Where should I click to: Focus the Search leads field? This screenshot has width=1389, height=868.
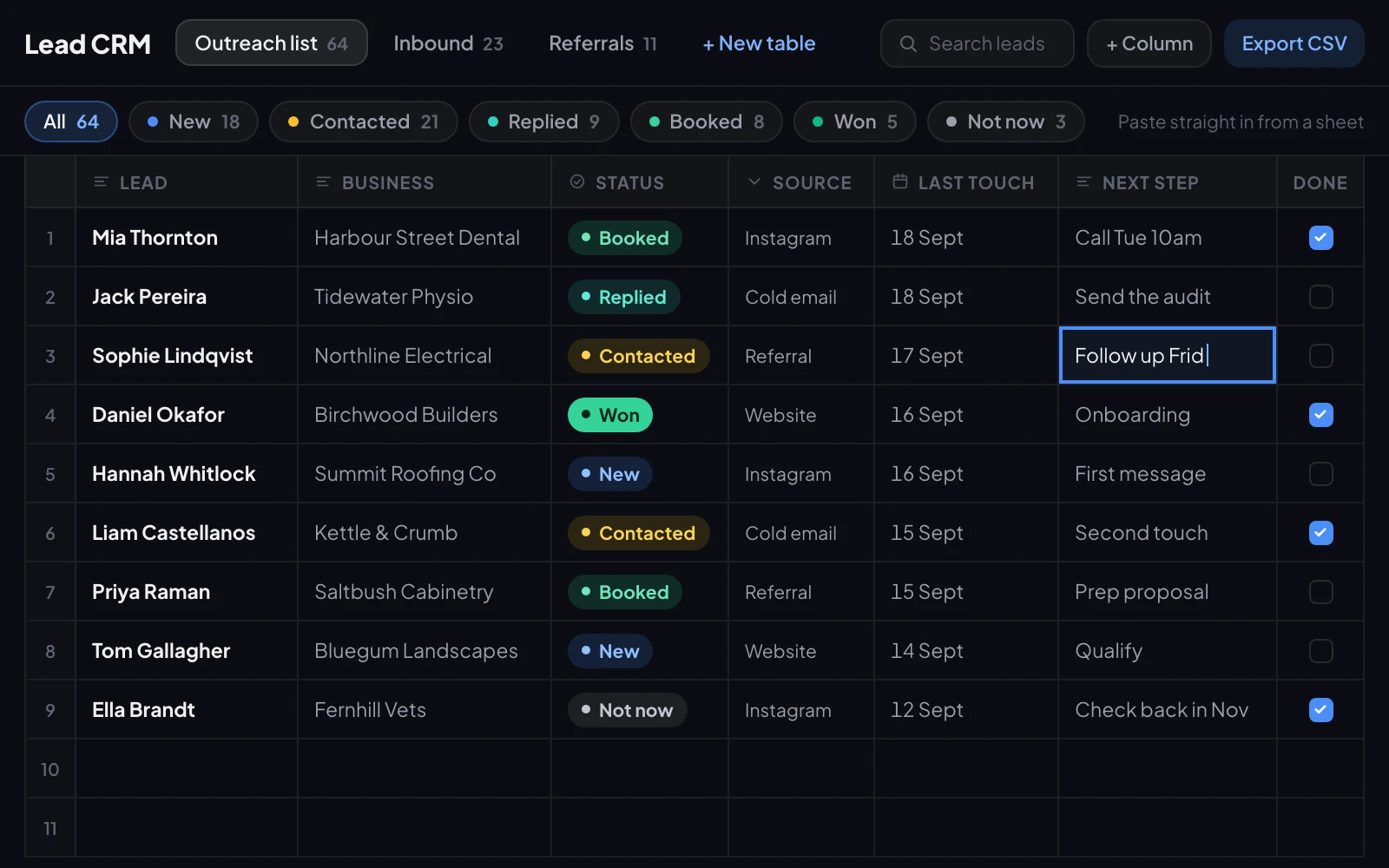[978, 43]
